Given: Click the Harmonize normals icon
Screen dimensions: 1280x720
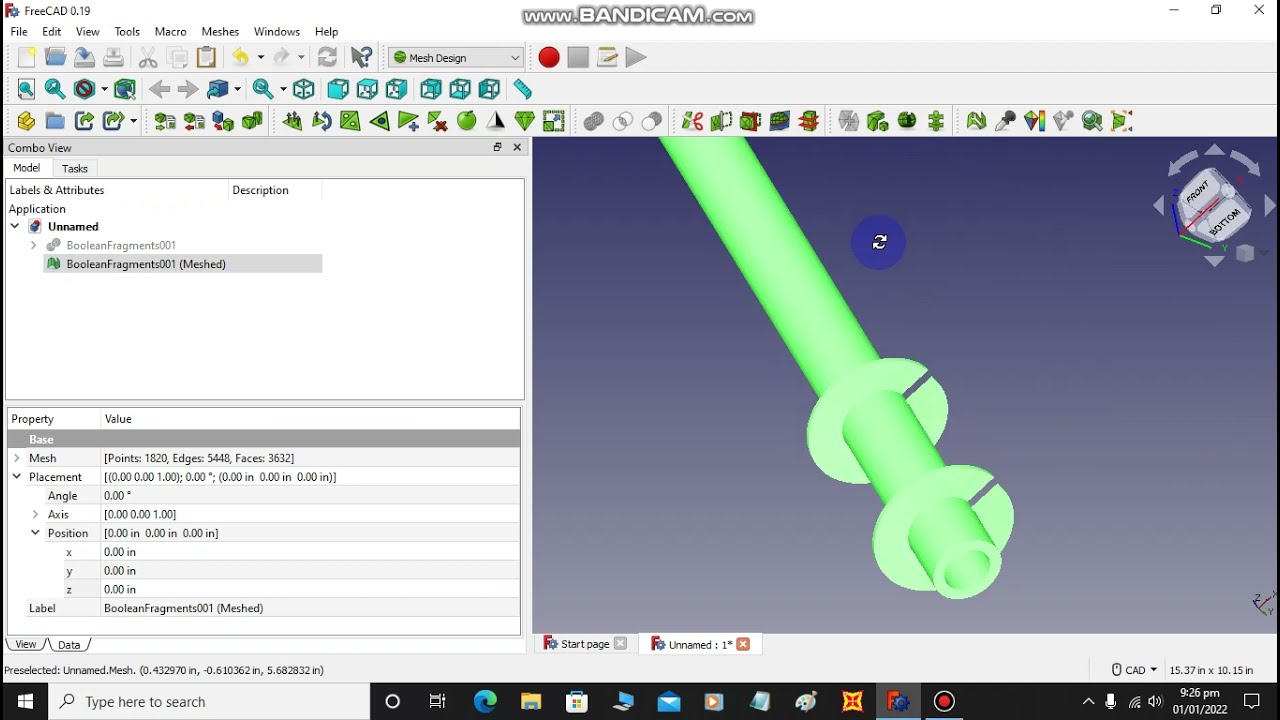Looking at the screenshot, I should click(x=292, y=121).
